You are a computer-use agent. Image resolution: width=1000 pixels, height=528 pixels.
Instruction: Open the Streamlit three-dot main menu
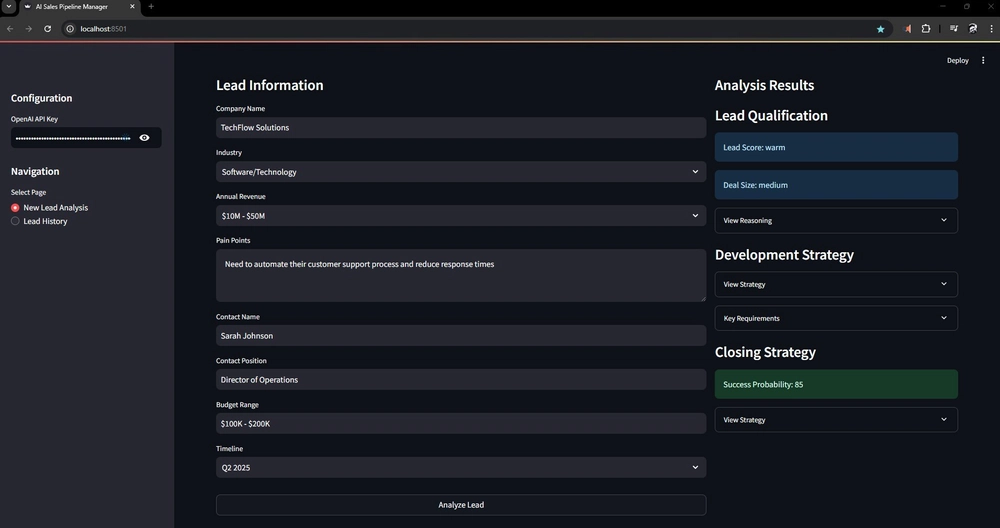[x=983, y=61]
